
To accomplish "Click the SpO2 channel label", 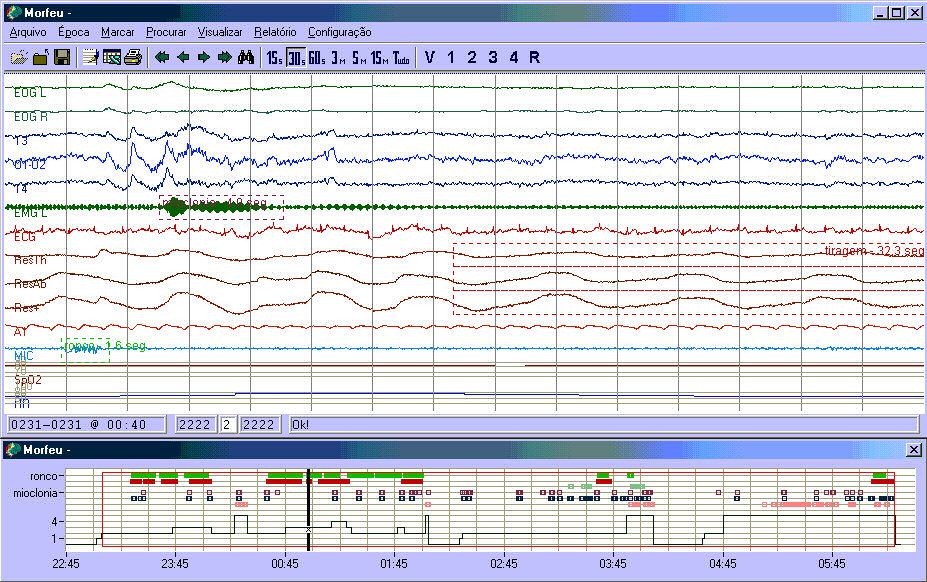I will click(28, 380).
